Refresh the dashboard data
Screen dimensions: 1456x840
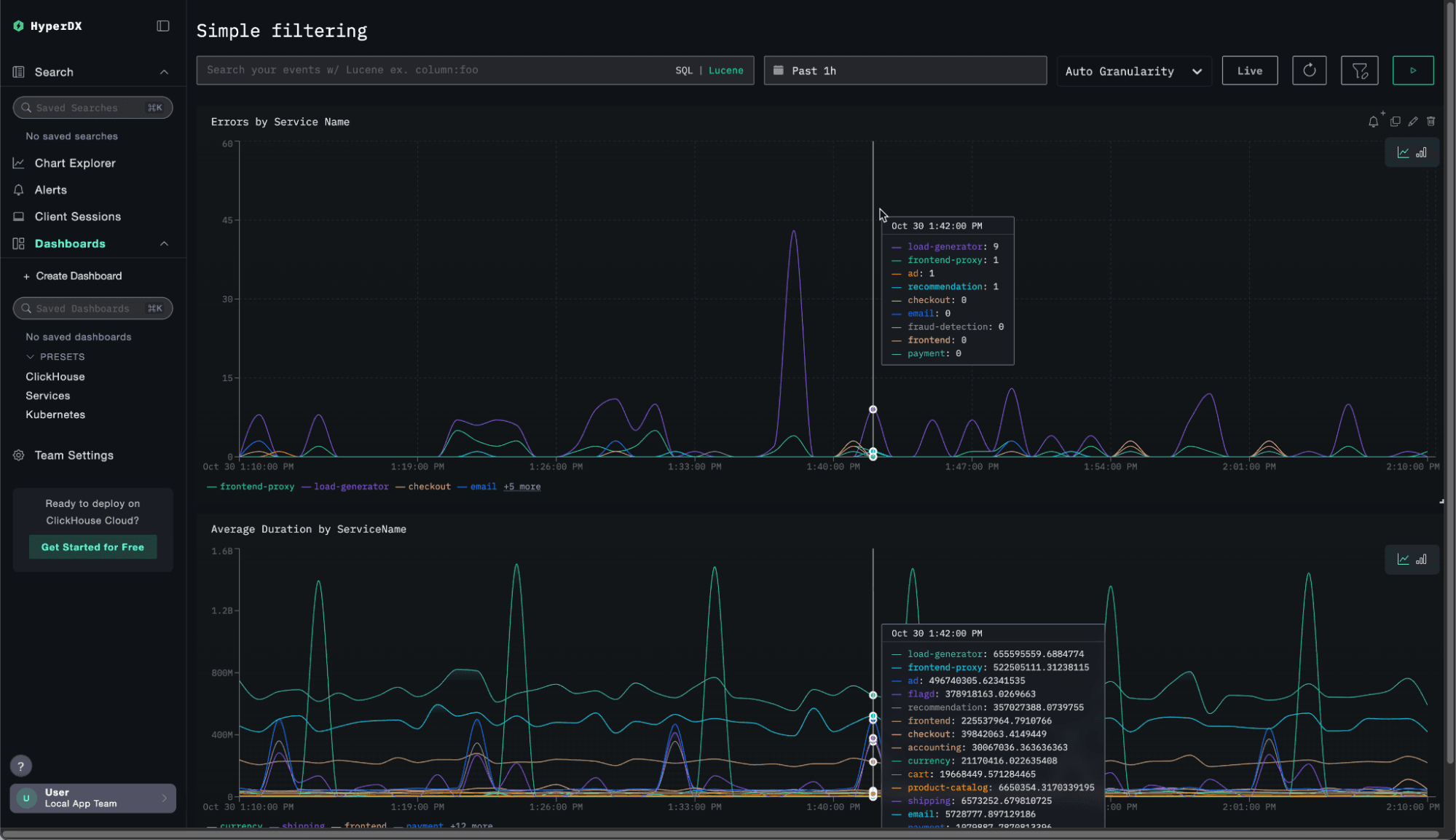(x=1309, y=70)
